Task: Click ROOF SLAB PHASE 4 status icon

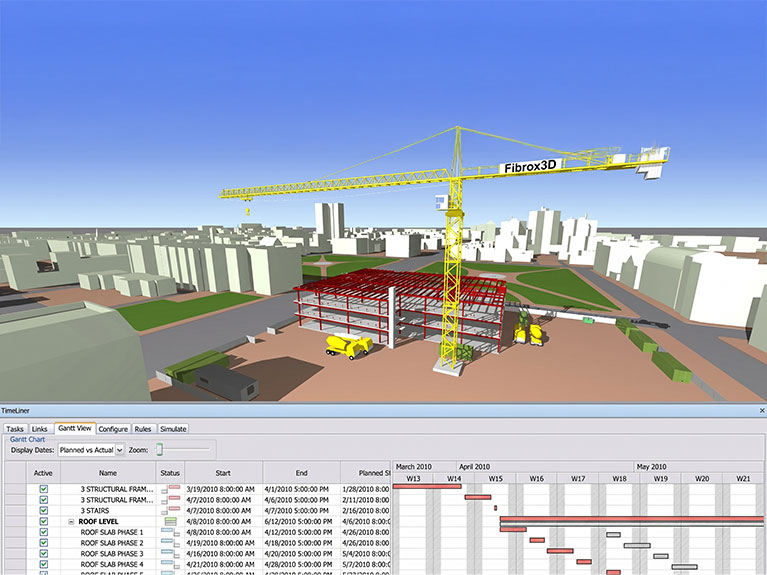Action: (171, 564)
